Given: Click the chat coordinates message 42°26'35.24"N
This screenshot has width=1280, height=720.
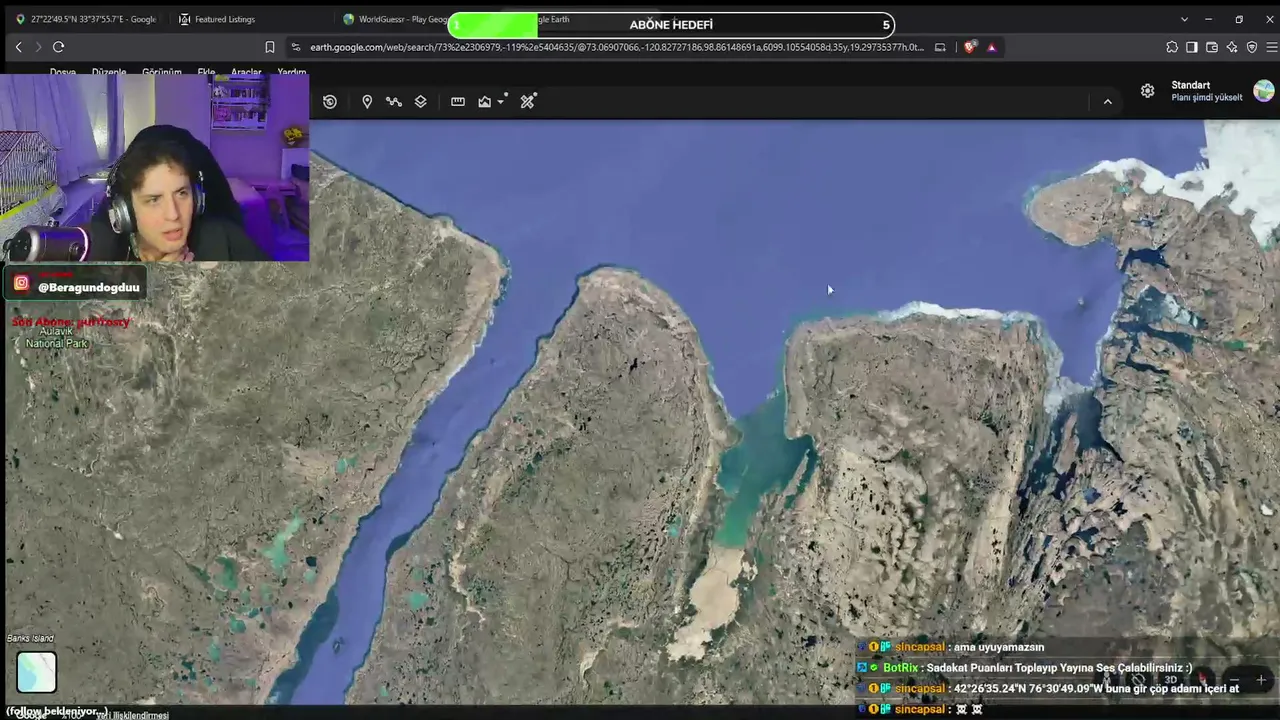Looking at the screenshot, I should (x=1096, y=688).
